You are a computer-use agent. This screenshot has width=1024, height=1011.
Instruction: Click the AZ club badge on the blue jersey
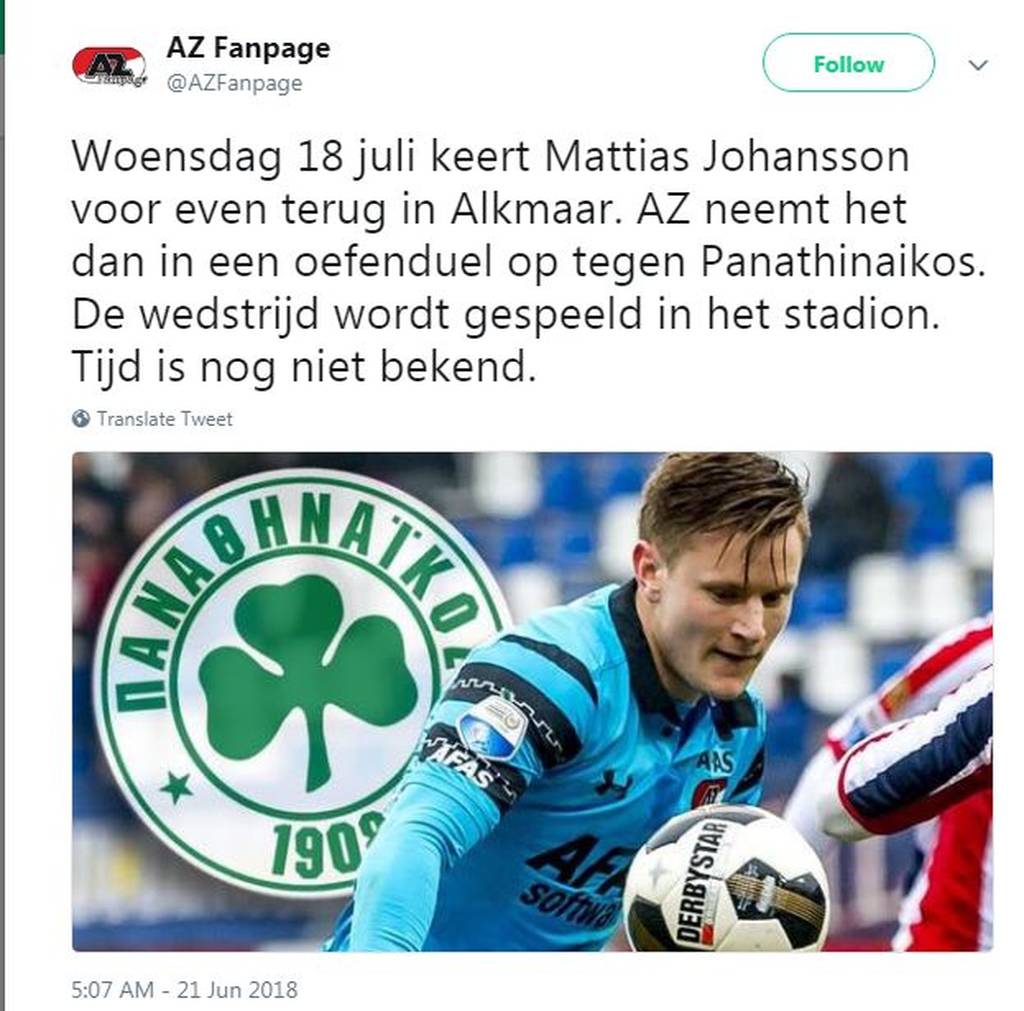(709, 792)
